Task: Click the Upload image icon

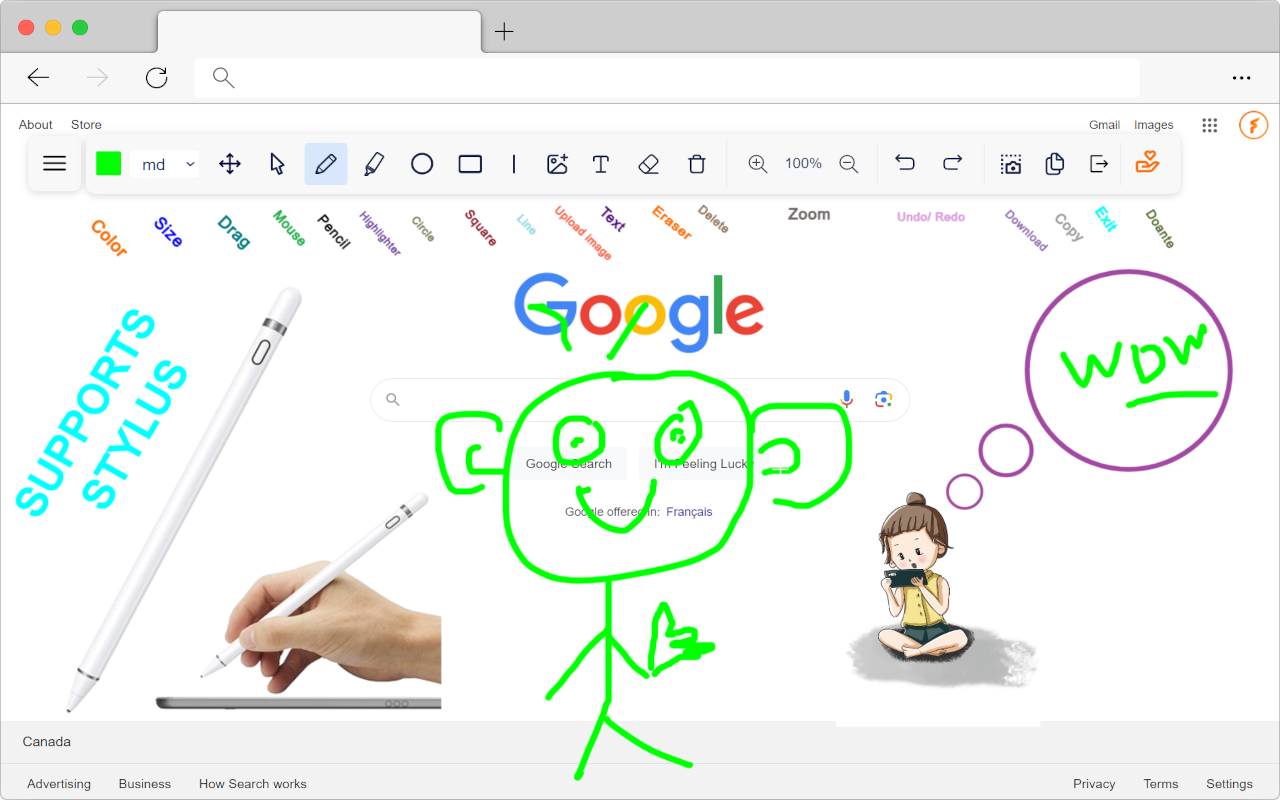Action: point(557,164)
